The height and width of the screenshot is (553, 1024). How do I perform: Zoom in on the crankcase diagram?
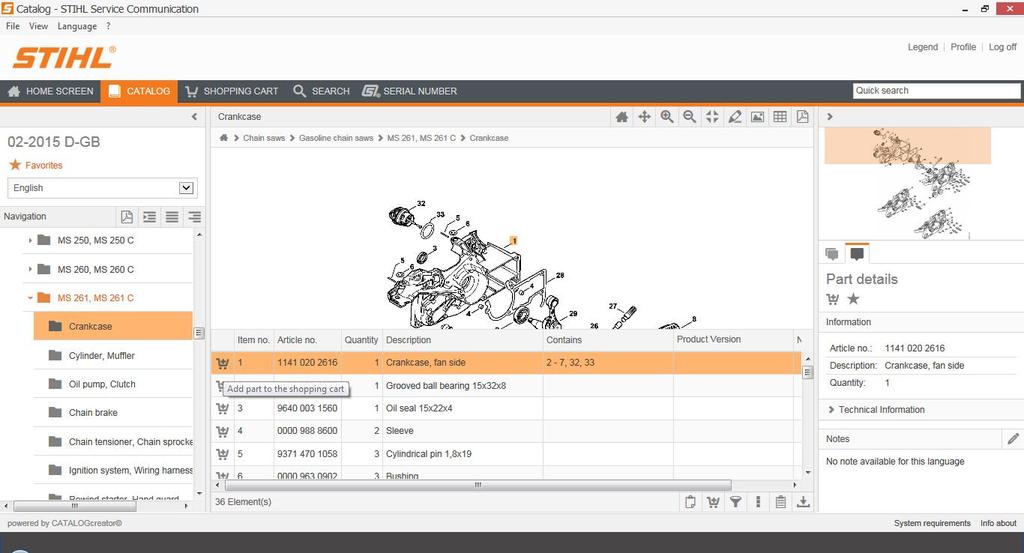click(667, 117)
